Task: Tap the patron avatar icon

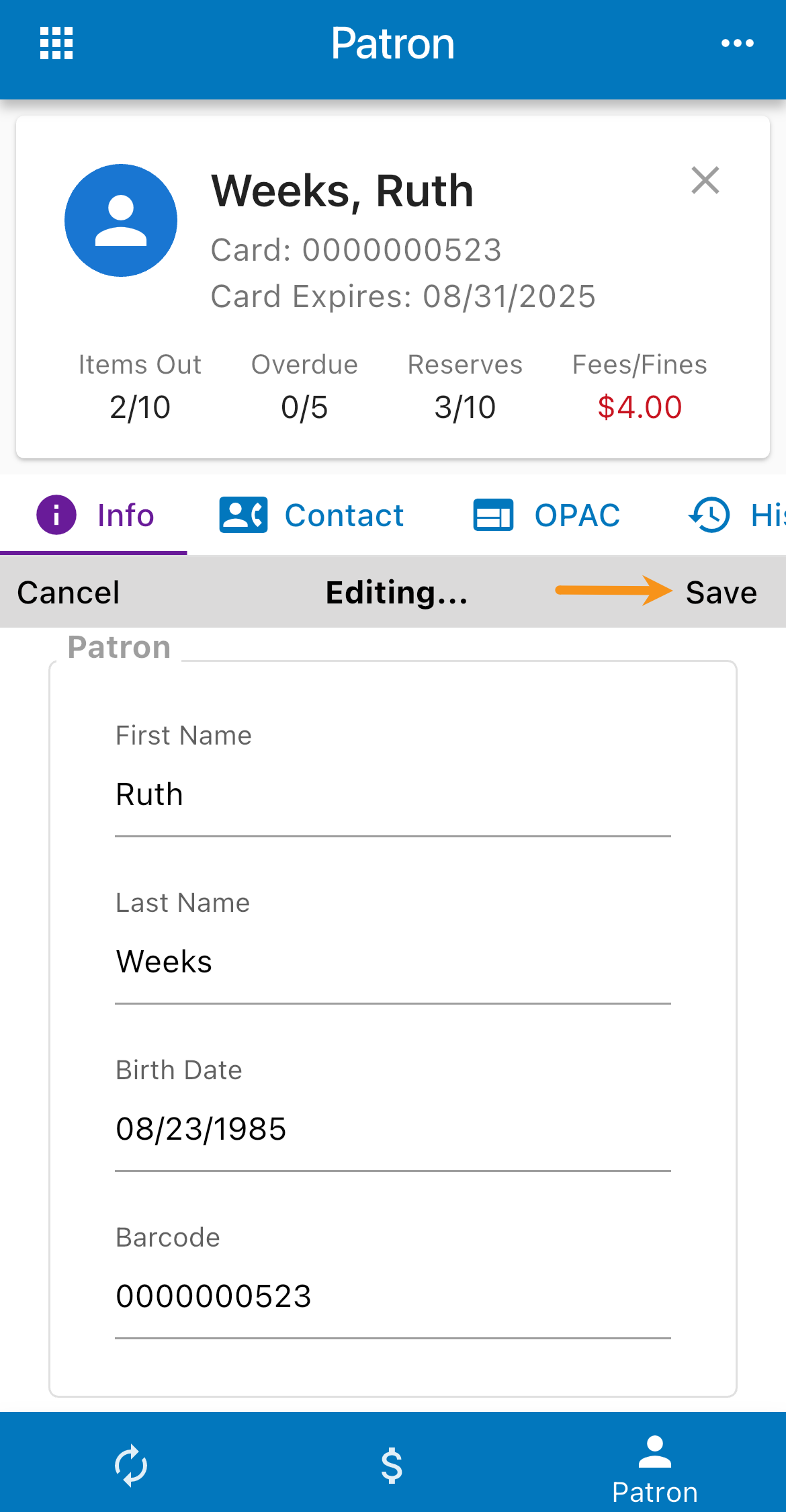Action: [x=121, y=220]
